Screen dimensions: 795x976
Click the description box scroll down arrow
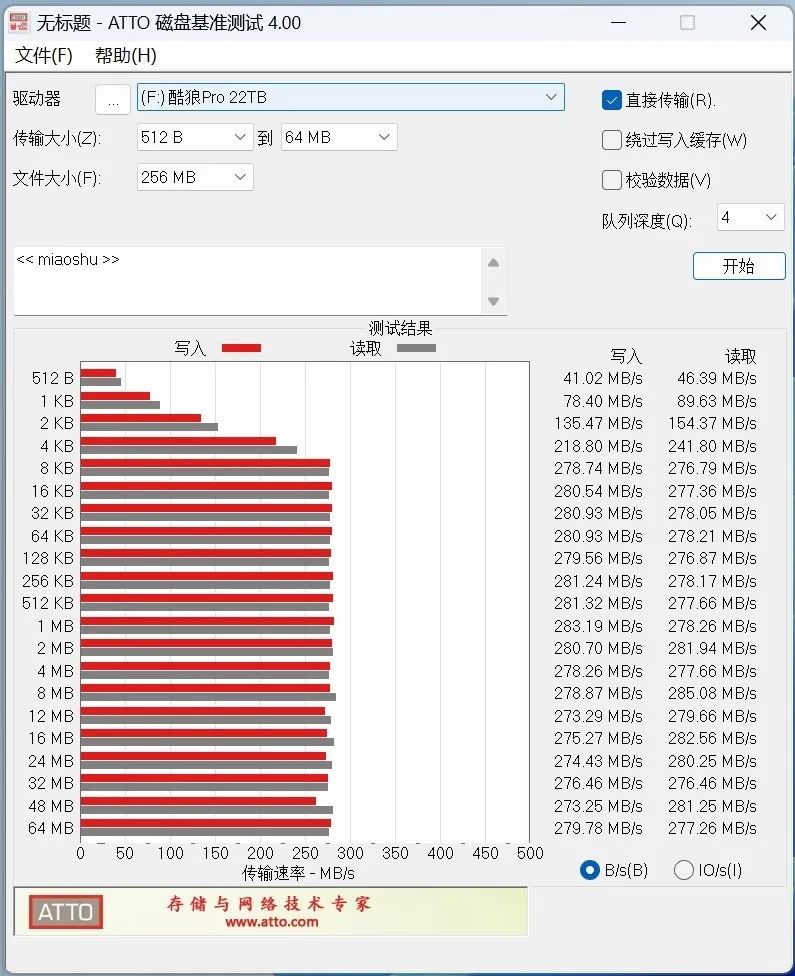point(494,301)
